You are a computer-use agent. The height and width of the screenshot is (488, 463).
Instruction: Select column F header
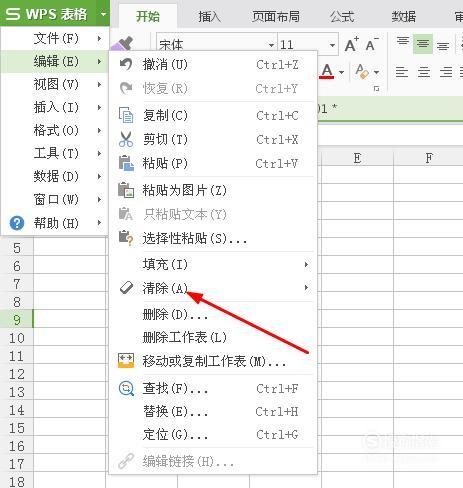(429, 157)
